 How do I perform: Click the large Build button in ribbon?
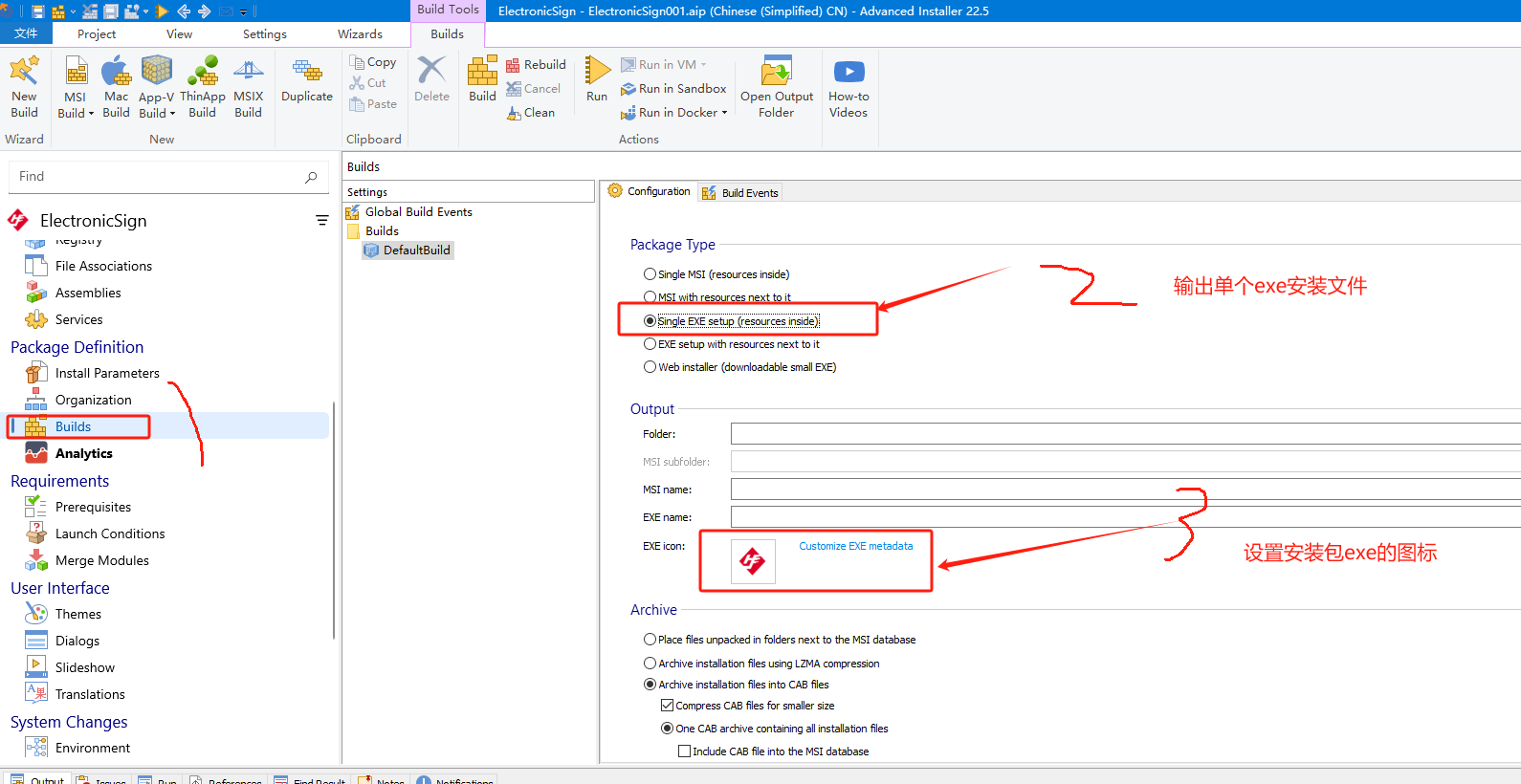point(482,79)
